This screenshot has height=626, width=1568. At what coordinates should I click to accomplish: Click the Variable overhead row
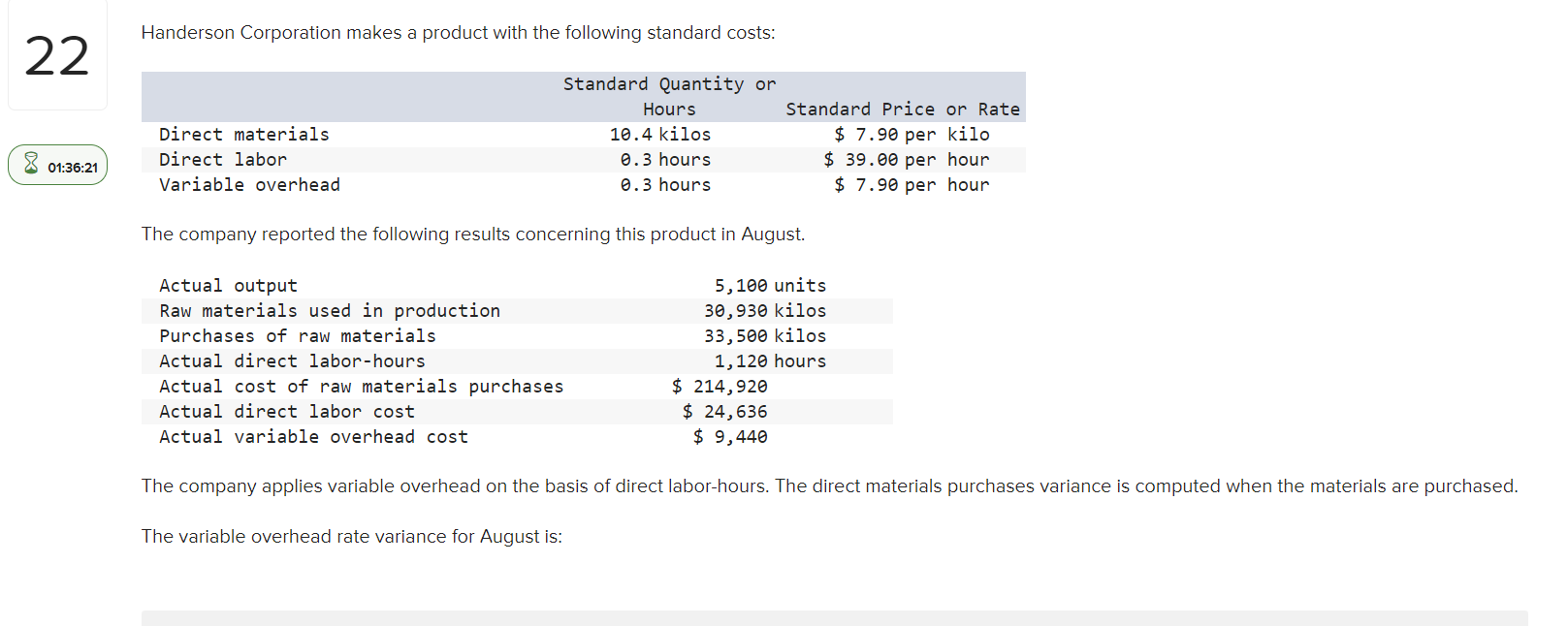[249, 184]
